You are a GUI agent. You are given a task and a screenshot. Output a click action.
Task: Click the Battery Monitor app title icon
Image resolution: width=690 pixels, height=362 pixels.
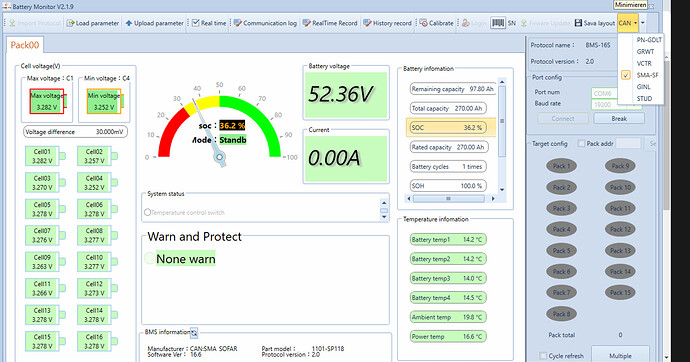coord(6,6)
